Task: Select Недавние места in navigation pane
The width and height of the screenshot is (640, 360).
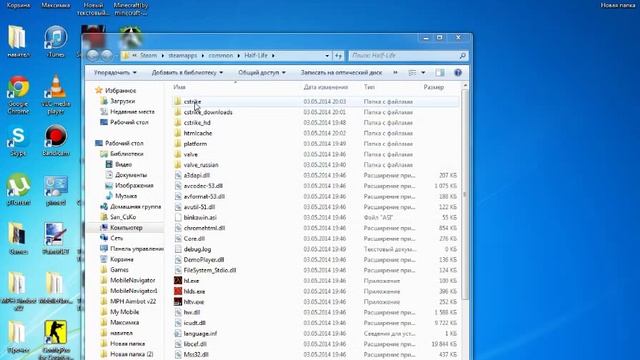Action: [x=132, y=112]
